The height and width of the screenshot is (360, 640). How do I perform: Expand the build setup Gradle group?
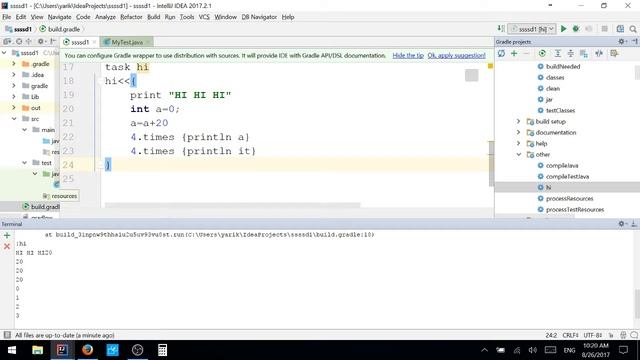(x=518, y=121)
